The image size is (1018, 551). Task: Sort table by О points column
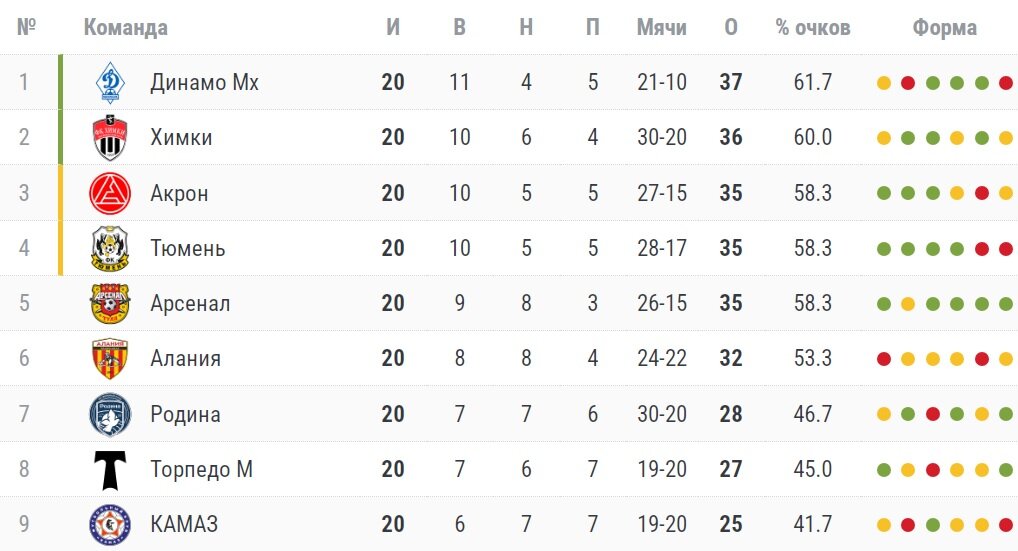click(x=731, y=27)
